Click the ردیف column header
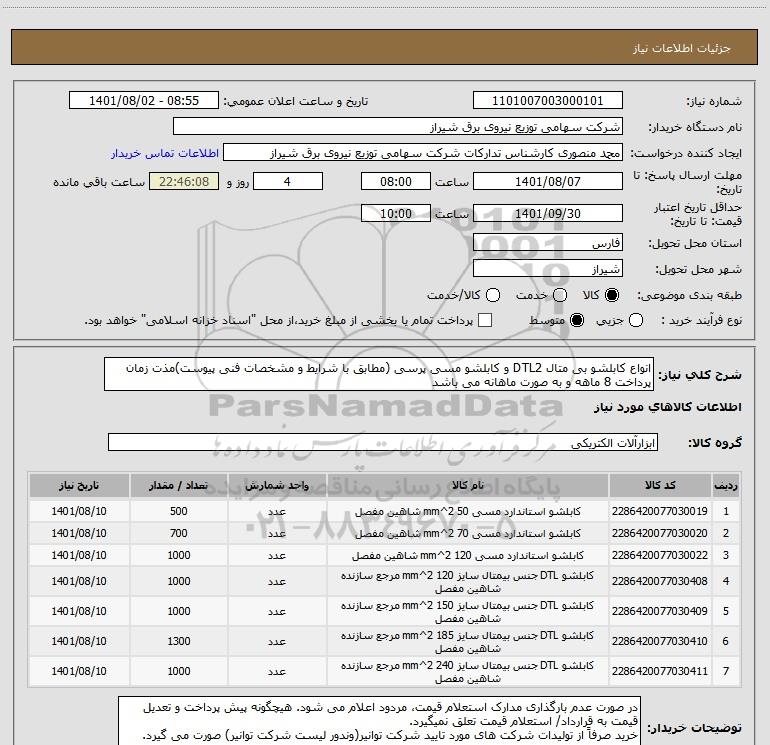 click(726, 486)
